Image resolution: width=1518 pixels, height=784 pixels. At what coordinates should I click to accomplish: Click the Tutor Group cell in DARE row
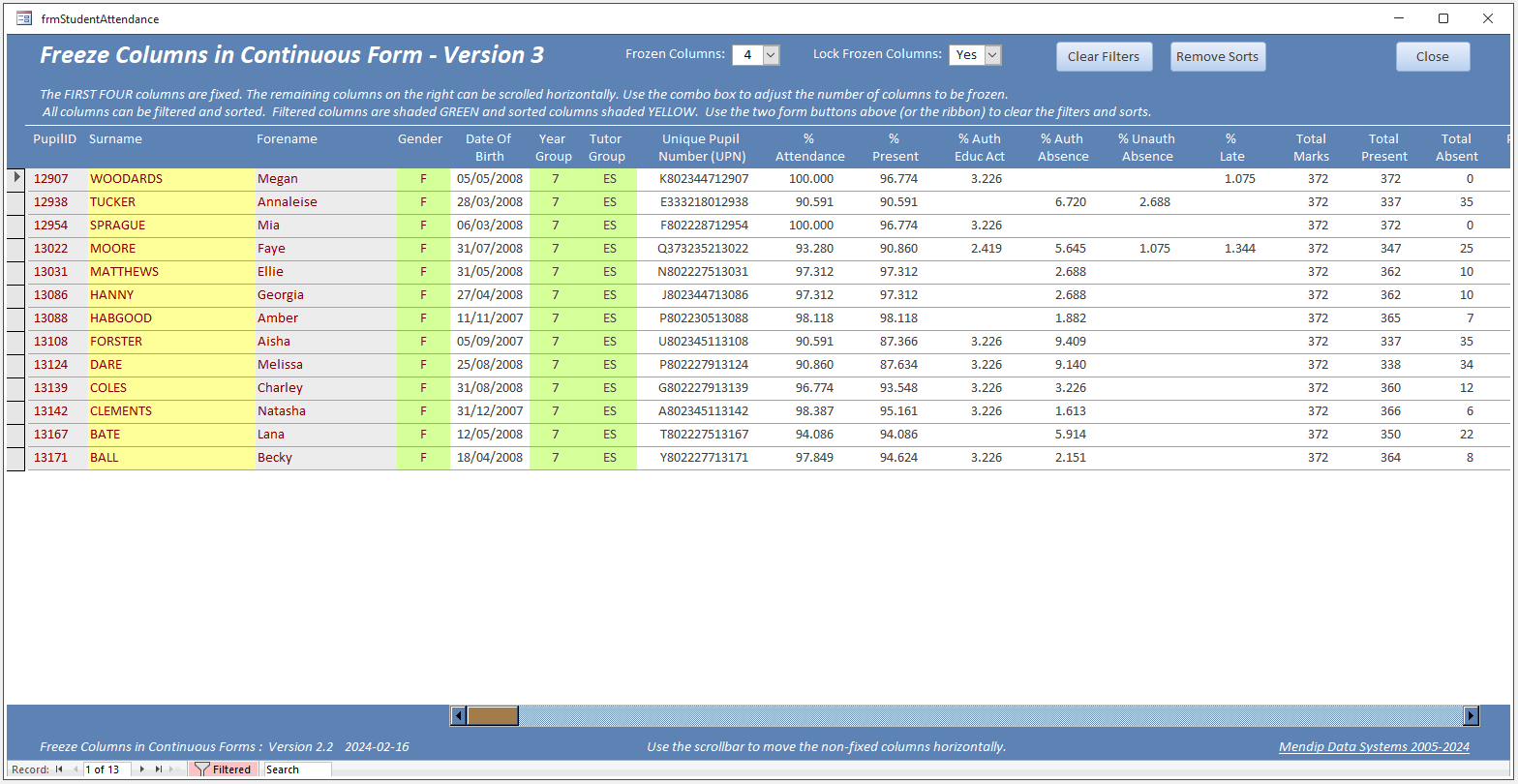609,364
